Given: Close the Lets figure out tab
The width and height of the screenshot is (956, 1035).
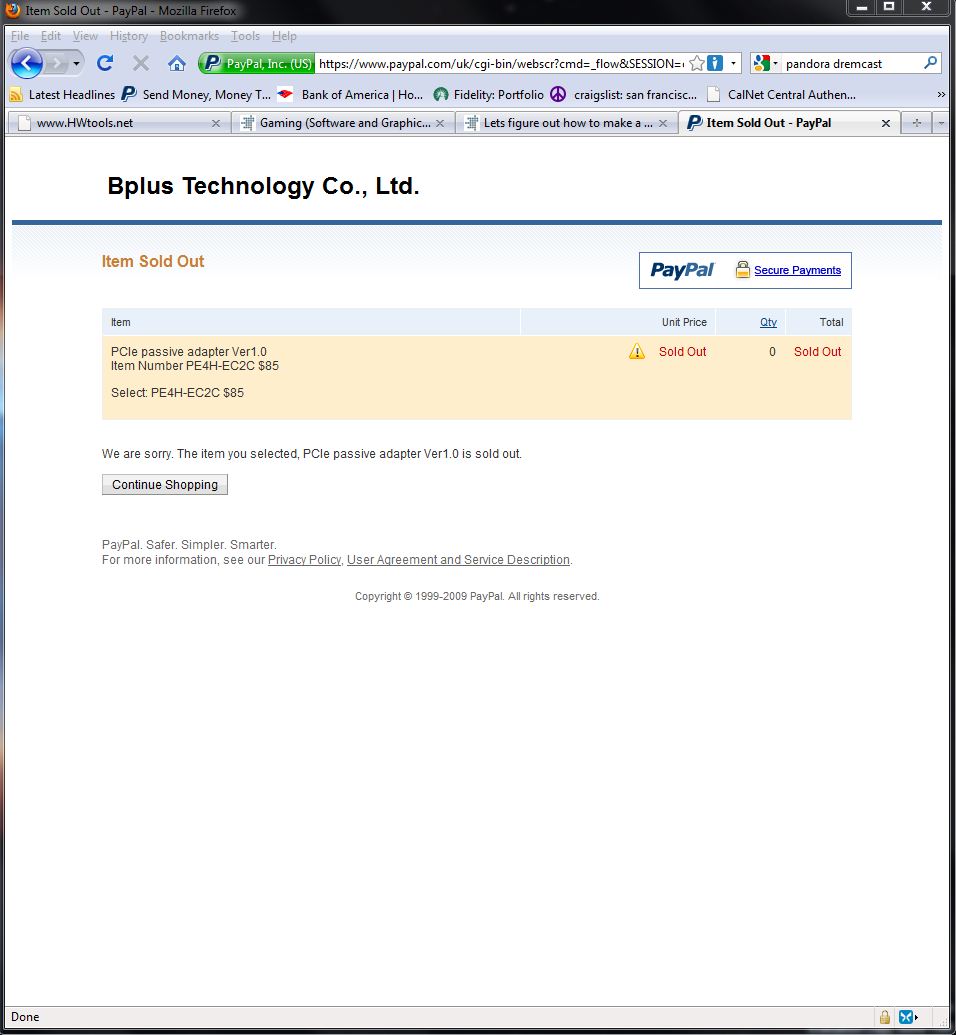Looking at the screenshot, I should [663, 123].
